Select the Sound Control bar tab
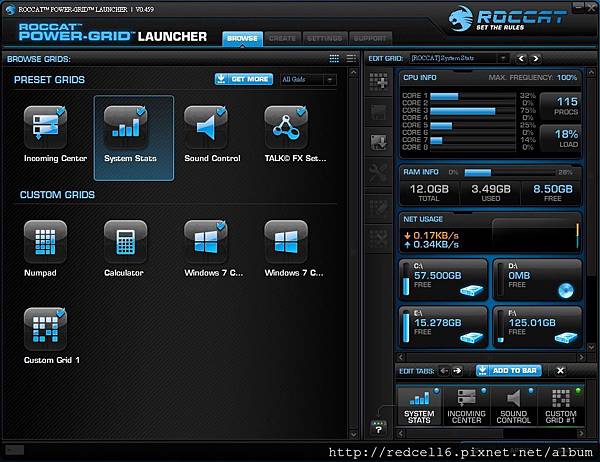Image resolution: width=600 pixels, height=462 pixels. (x=514, y=406)
